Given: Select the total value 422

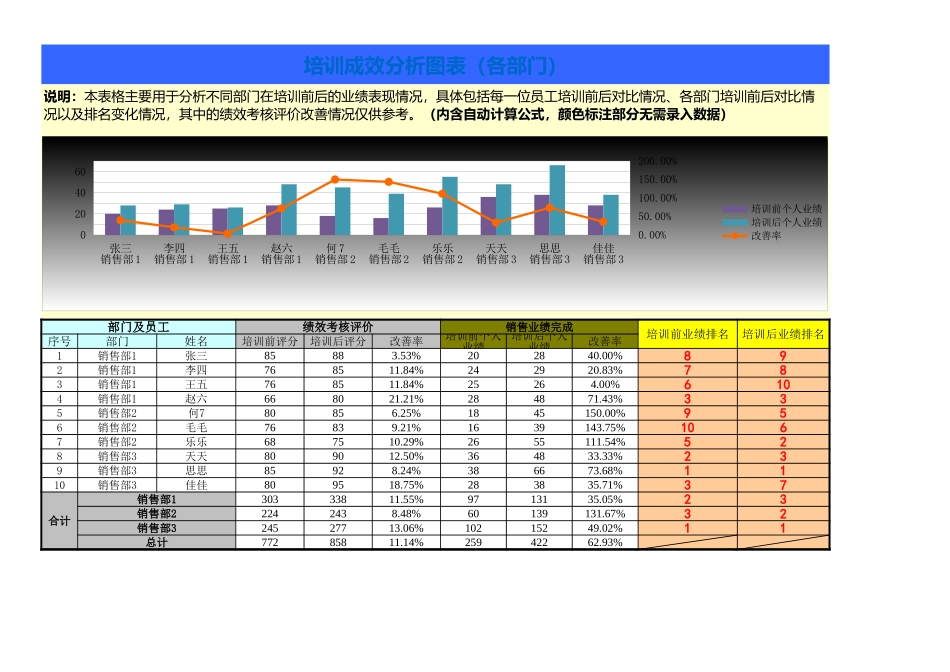Looking at the screenshot, I should click(x=539, y=543).
